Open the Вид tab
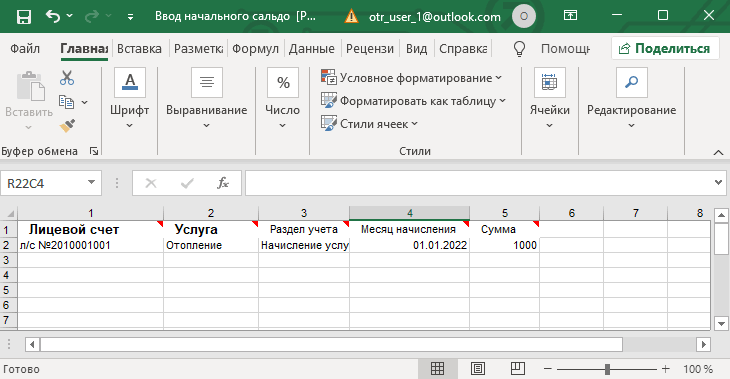730x379 pixels. click(416, 48)
